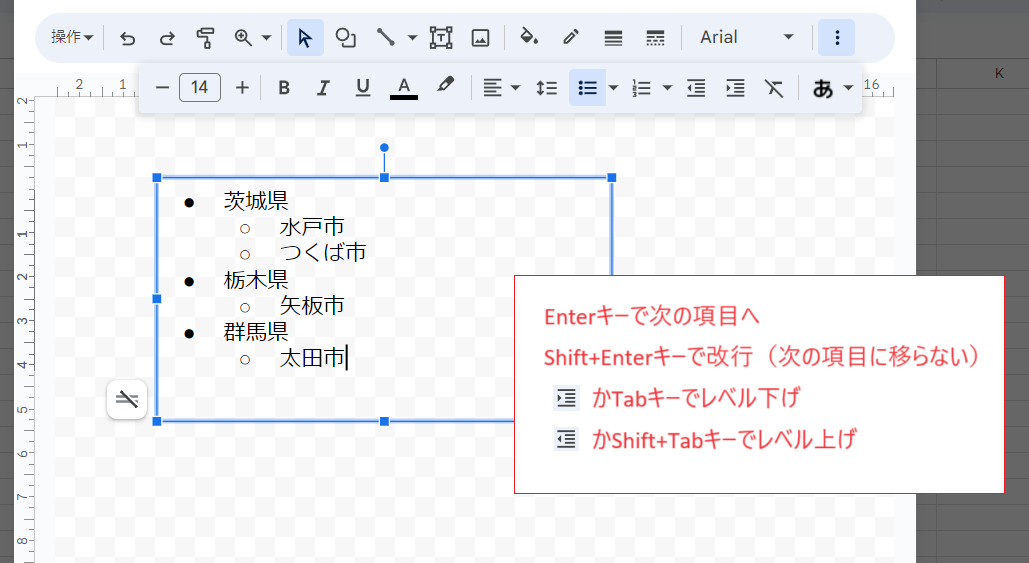Open line spacing options
Screen dimensions: 1029x563
pyautogui.click(x=547, y=87)
